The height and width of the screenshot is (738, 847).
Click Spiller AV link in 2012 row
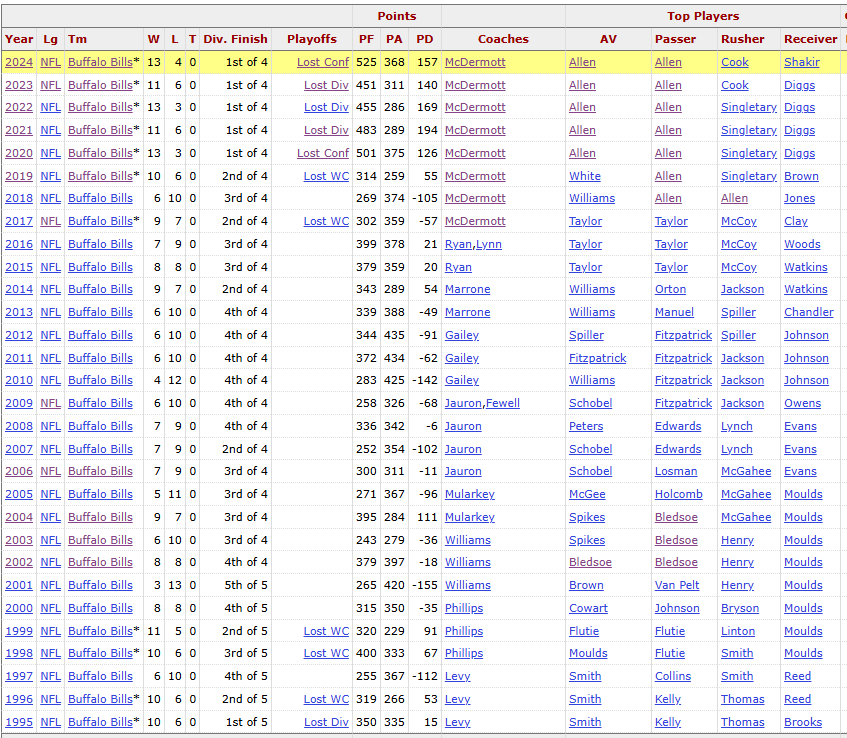point(586,336)
